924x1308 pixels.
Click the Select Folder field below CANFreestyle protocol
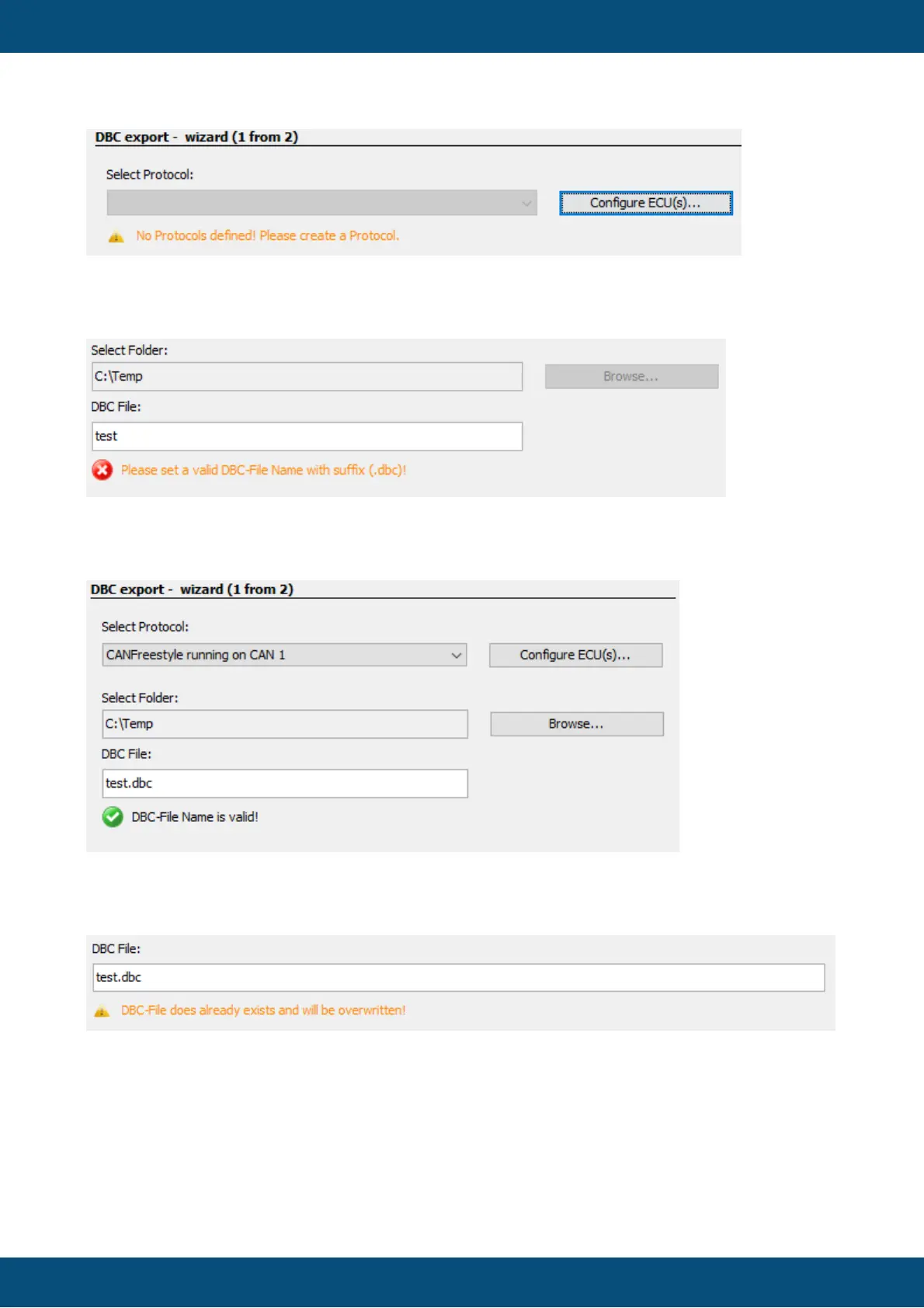point(284,724)
